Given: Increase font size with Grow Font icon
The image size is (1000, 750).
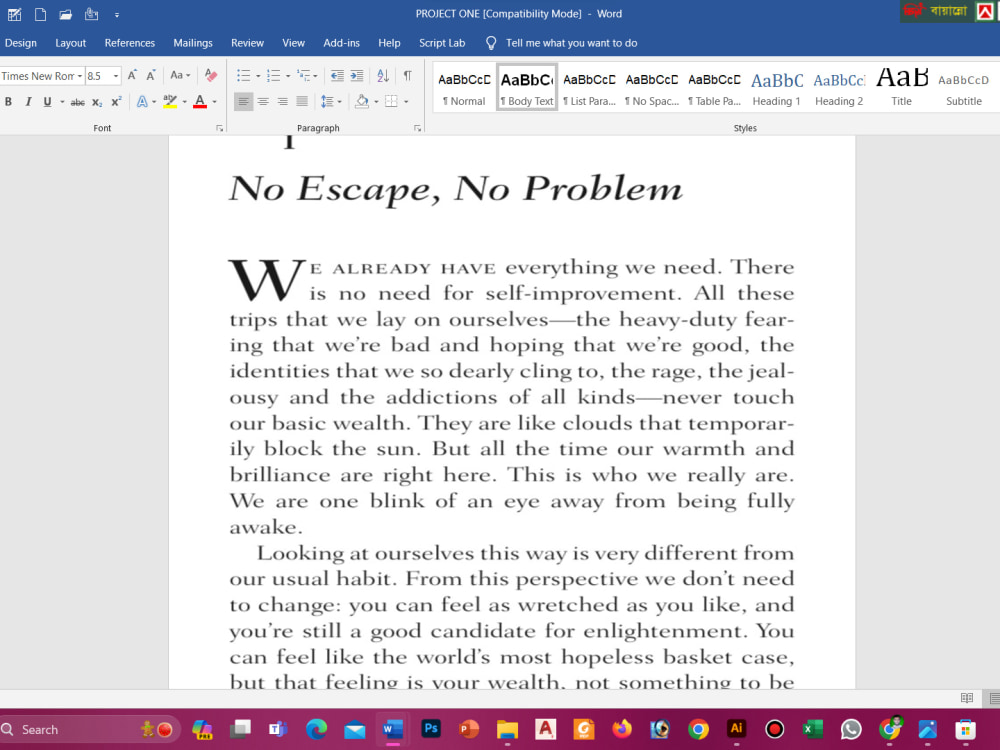Looking at the screenshot, I should (x=132, y=75).
